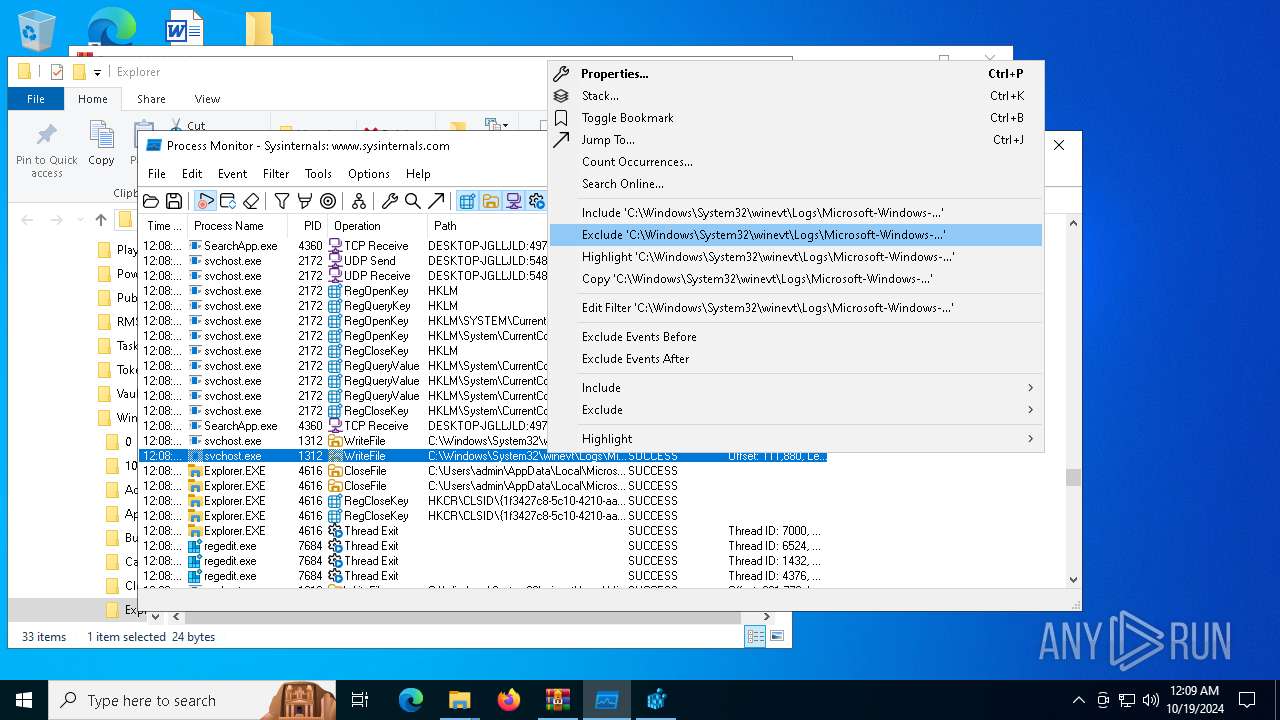
Task: Select the SearchApp.exe TCP Receive top row
Action: pos(345,246)
